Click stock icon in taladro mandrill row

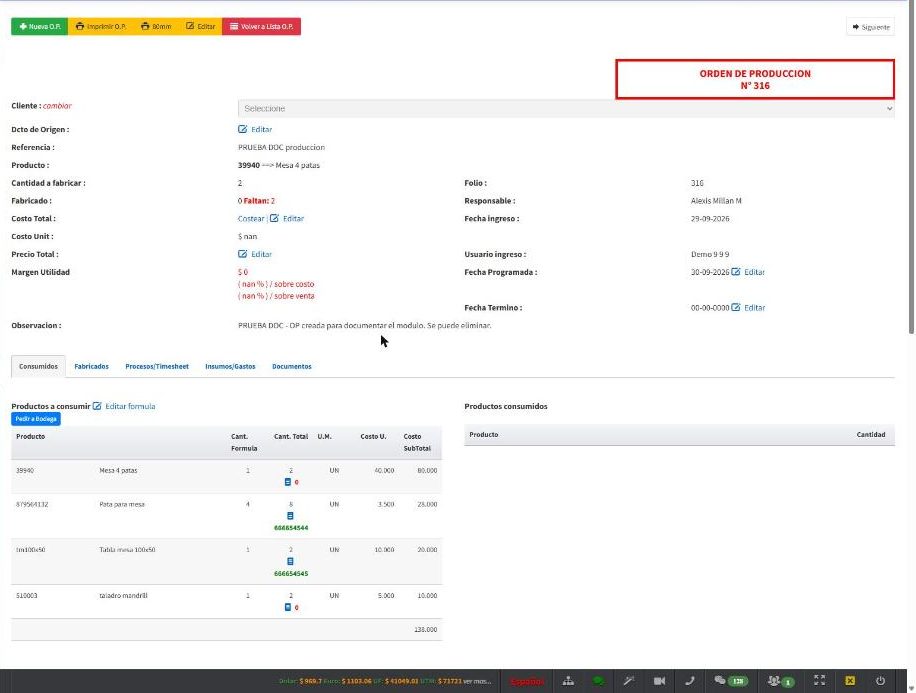[x=287, y=607]
